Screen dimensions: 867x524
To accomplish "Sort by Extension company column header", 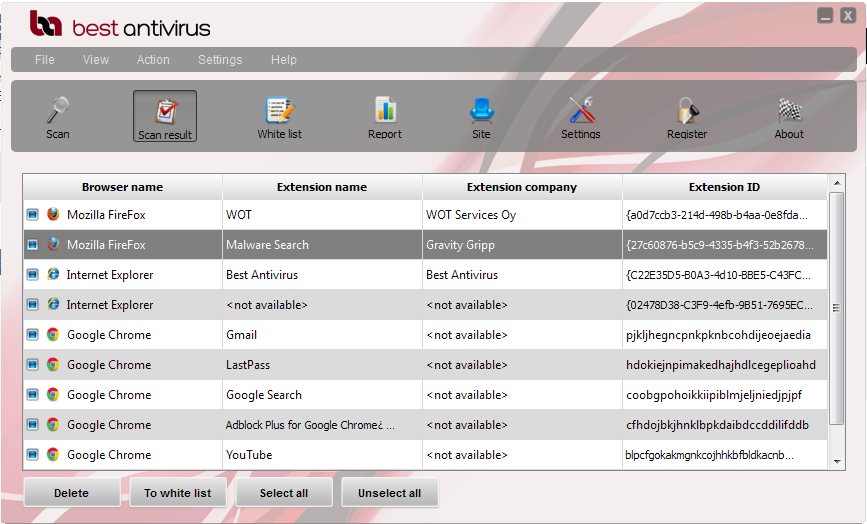I will click(522, 187).
